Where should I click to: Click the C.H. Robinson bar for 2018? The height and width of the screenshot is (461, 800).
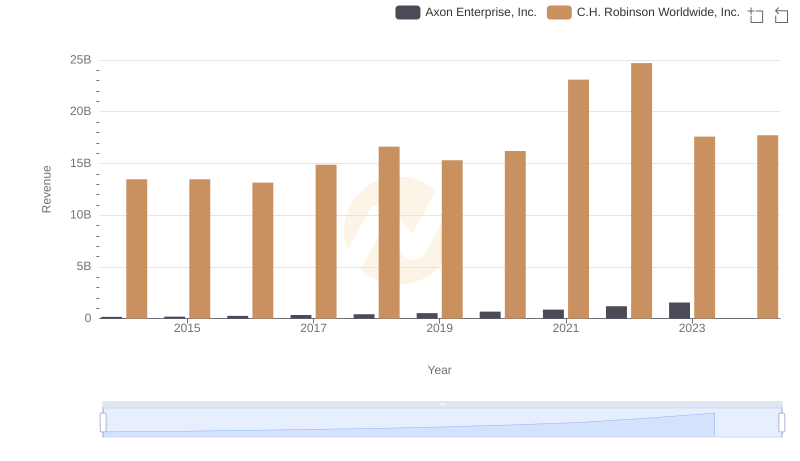click(x=389, y=233)
